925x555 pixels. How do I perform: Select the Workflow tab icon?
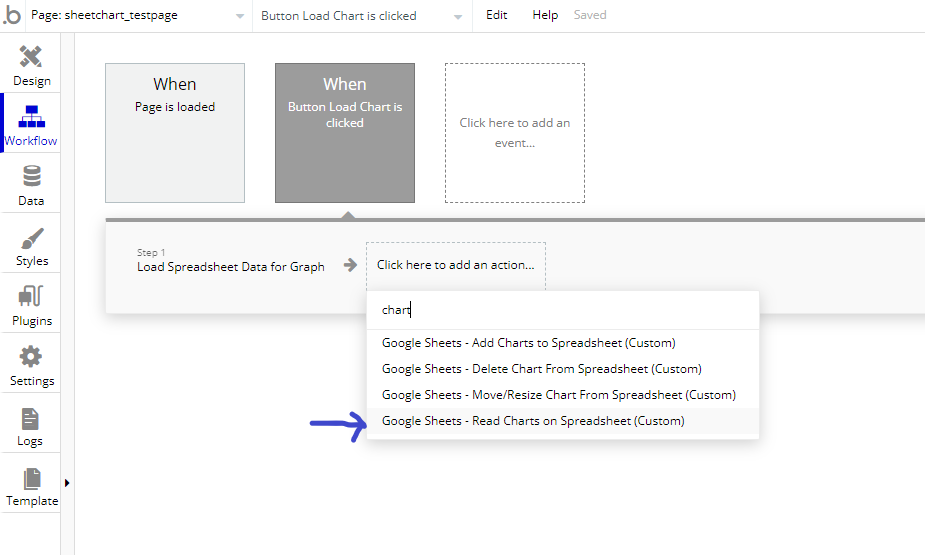point(31,116)
